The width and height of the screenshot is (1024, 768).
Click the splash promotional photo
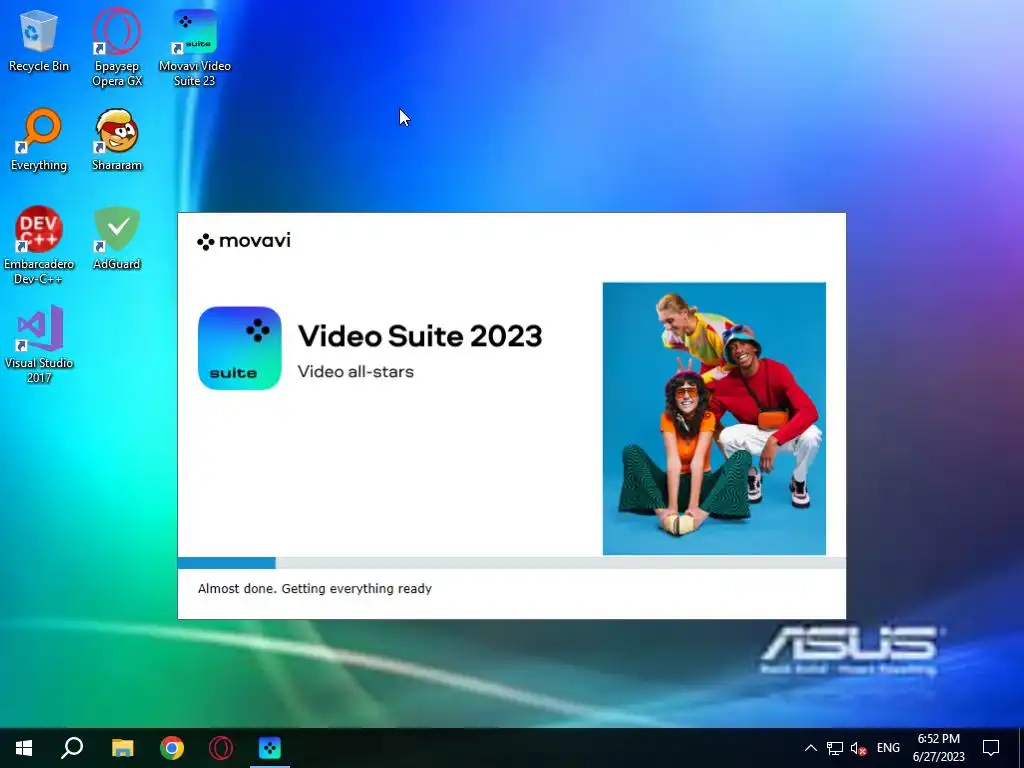[714, 419]
